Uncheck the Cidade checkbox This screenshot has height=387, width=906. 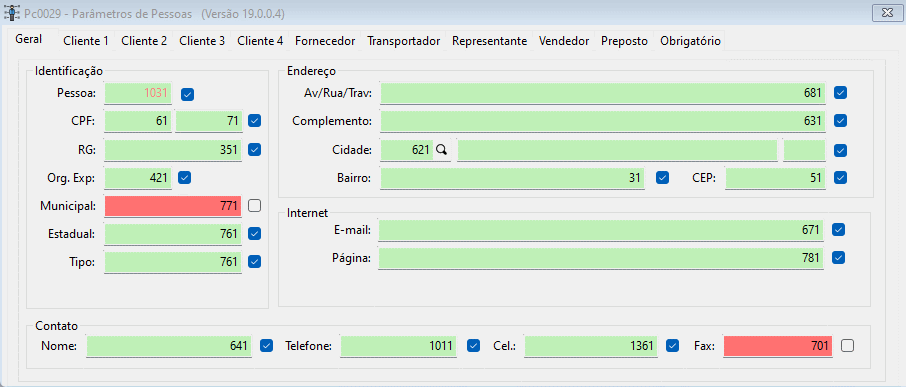[841, 150]
